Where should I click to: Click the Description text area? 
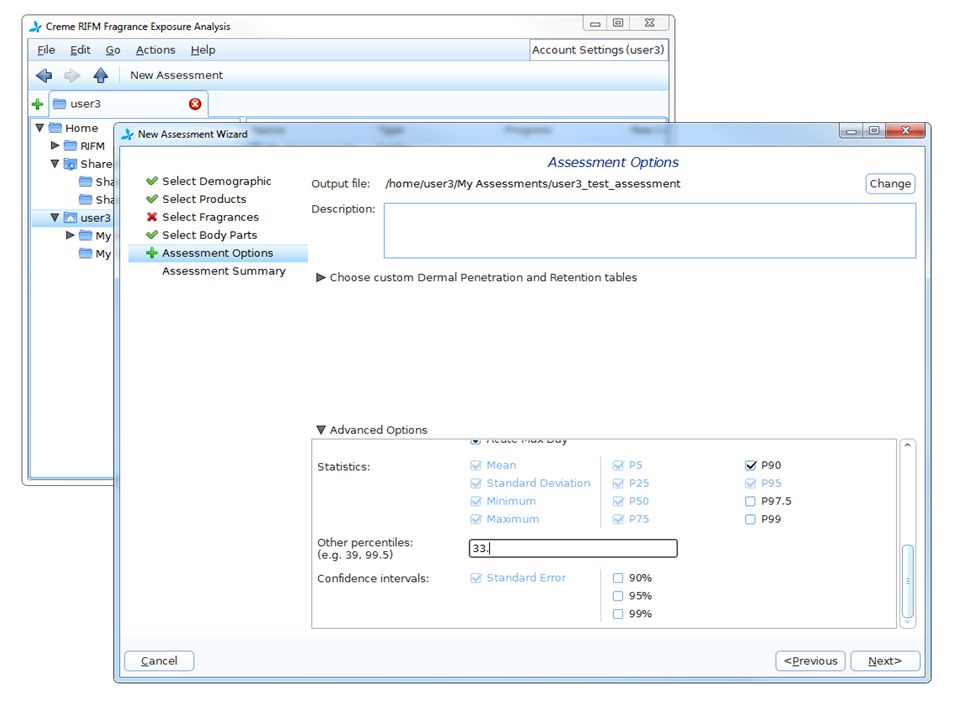coord(650,231)
